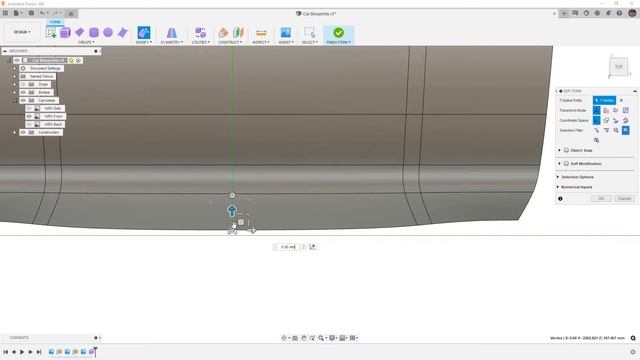Open the Utilities menu

click(x=200, y=42)
